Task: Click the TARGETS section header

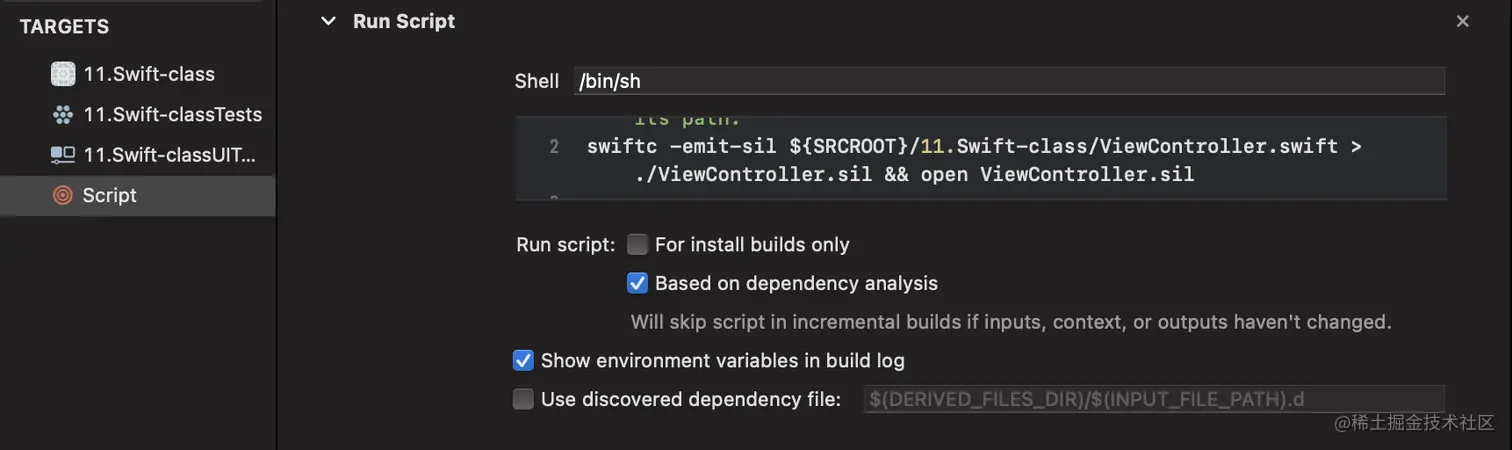Action: click(65, 27)
